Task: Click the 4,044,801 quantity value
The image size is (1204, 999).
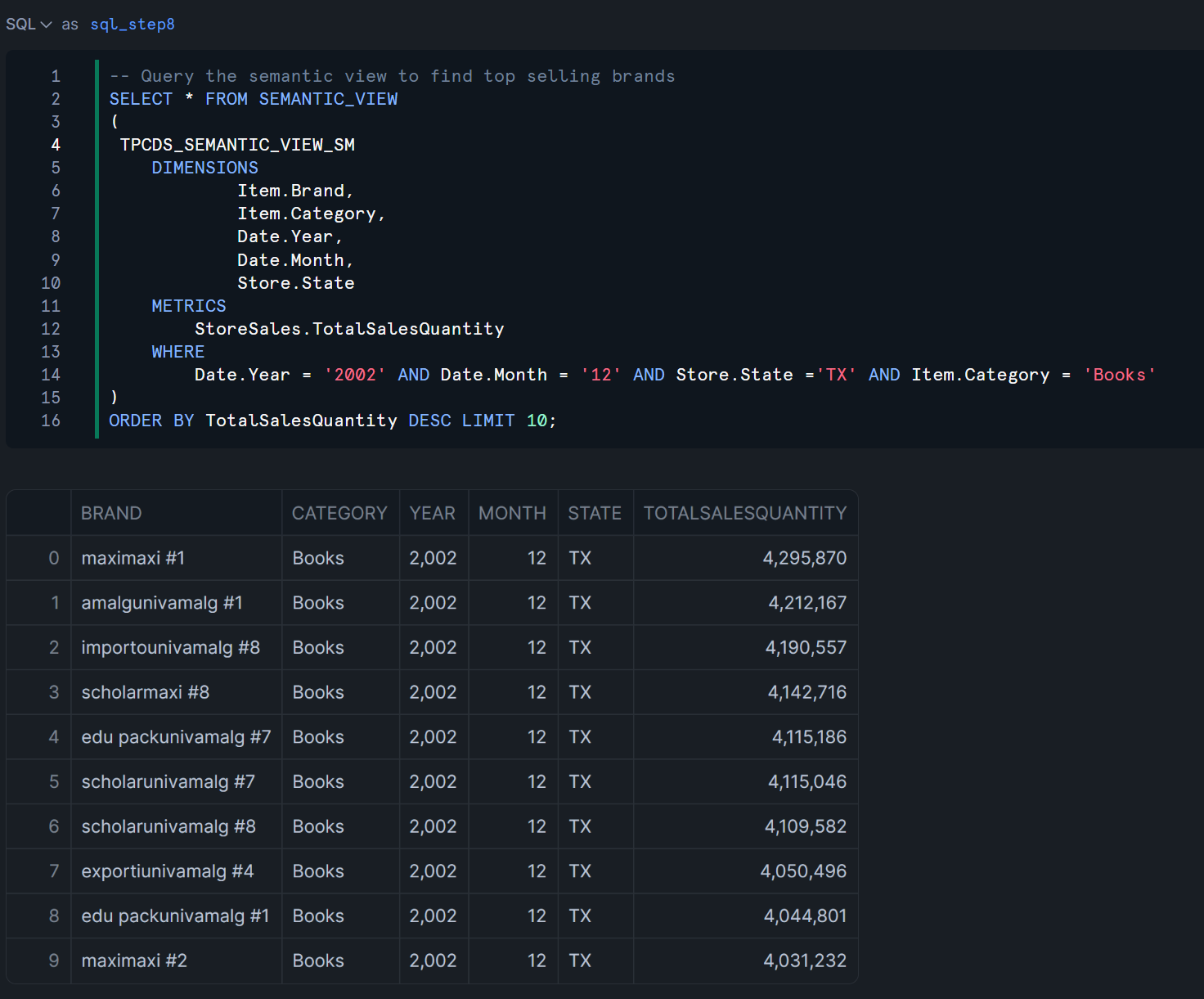Action: [805, 916]
